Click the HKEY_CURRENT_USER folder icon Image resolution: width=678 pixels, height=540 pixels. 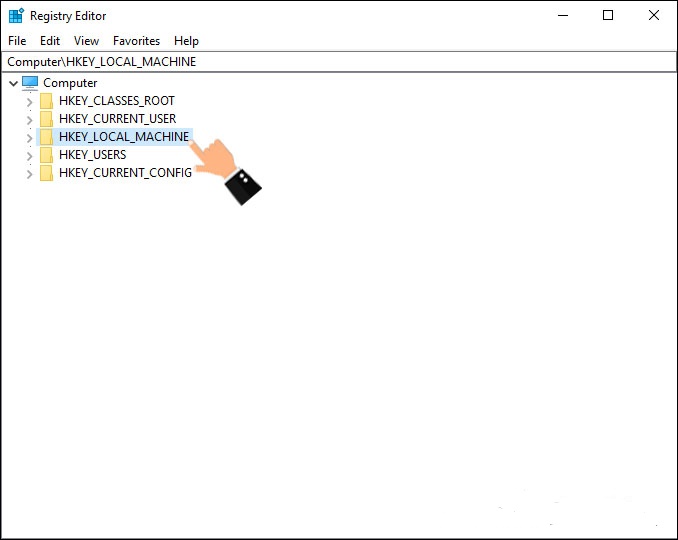pos(46,118)
